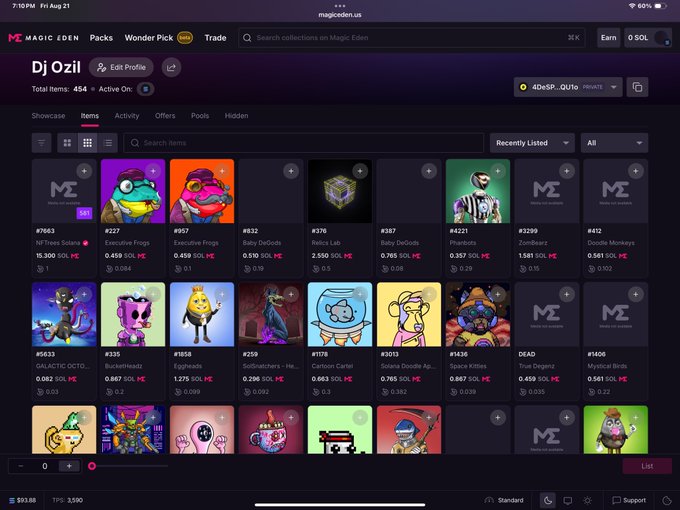Click the Standard speed gauge icon
This screenshot has width=680, height=510.
489,500
